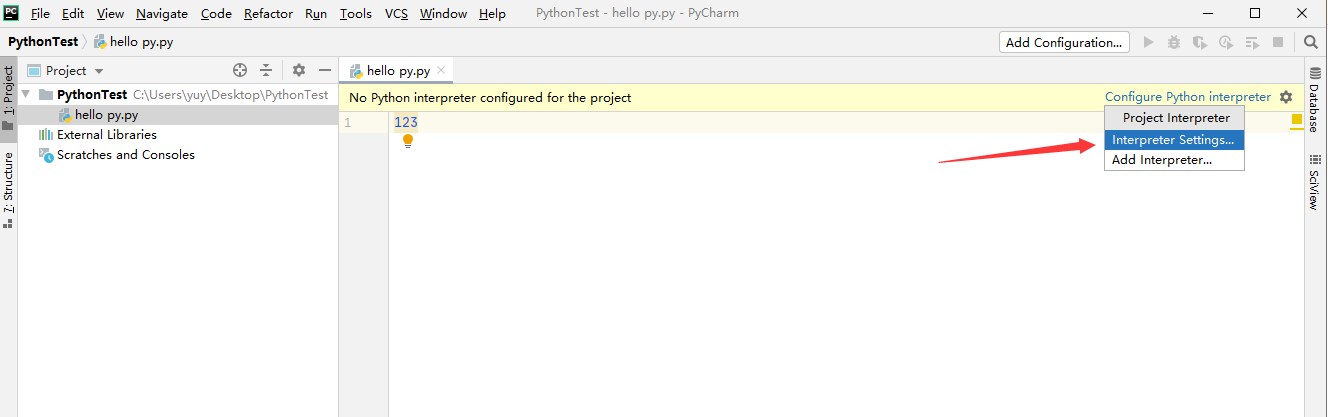The image size is (1328, 417).
Task: Collapse the PythonTest project root node
Action: coord(28,94)
